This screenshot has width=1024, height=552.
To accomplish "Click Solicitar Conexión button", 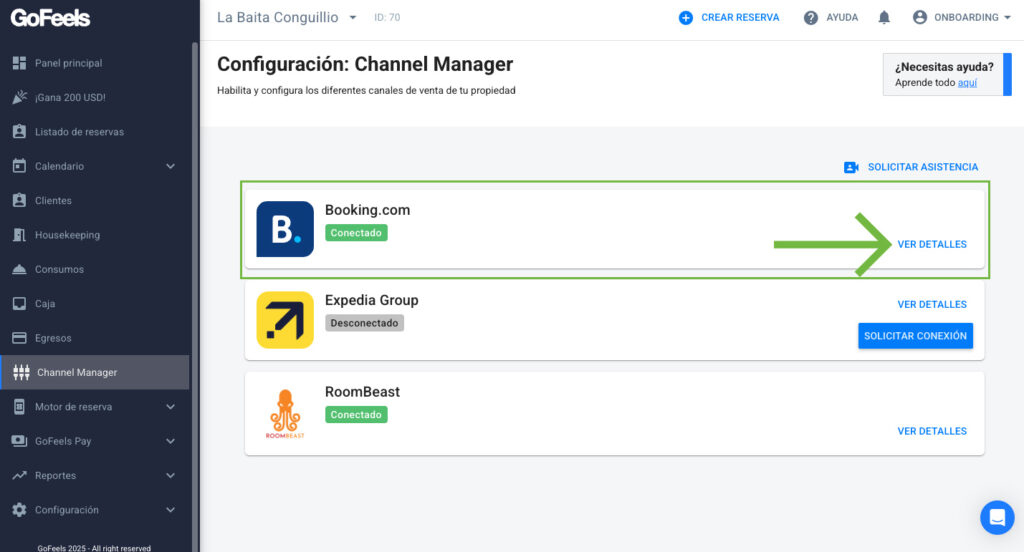I will 915,336.
